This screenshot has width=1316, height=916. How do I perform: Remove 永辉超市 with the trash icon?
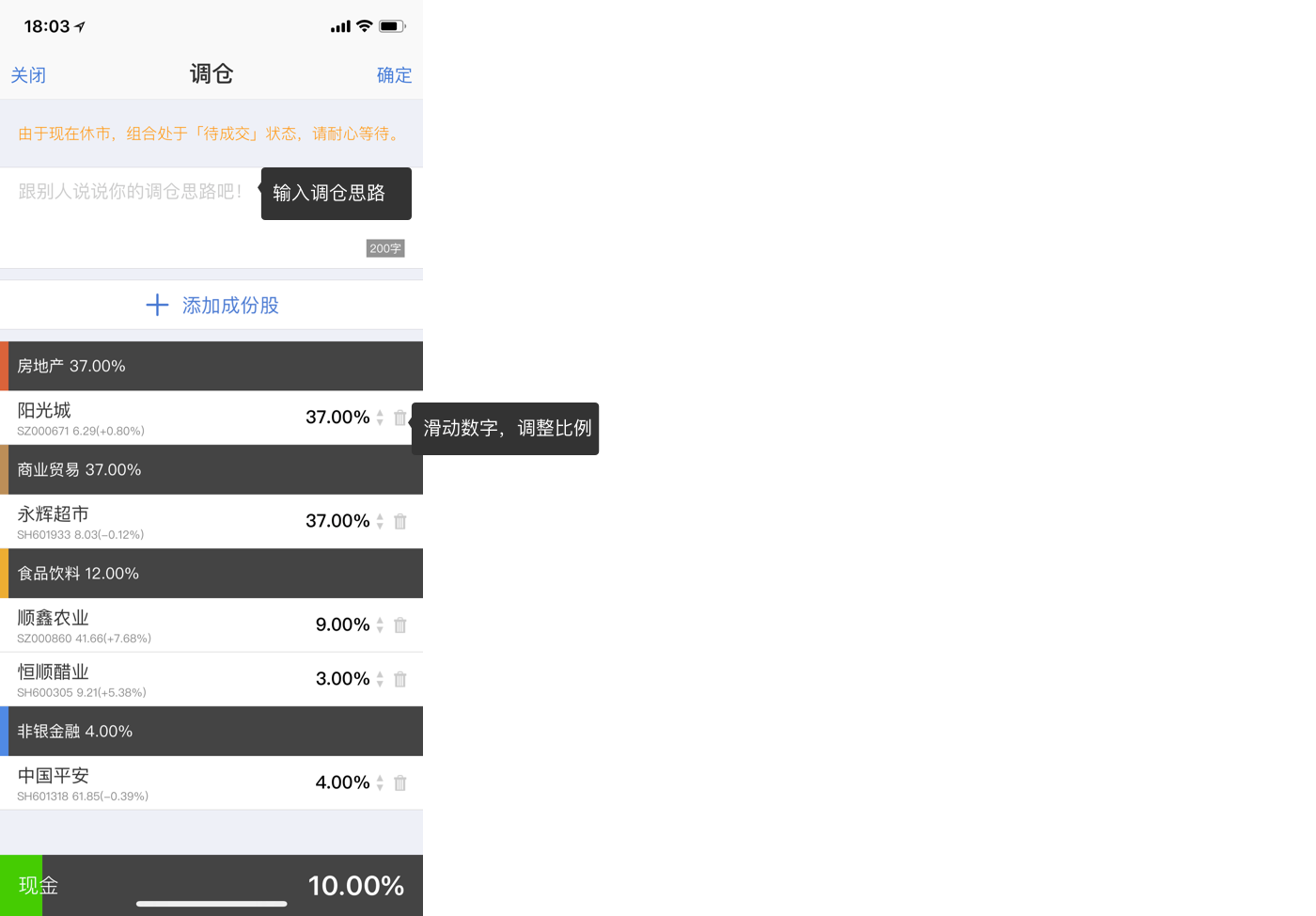(x=400, y=521)
